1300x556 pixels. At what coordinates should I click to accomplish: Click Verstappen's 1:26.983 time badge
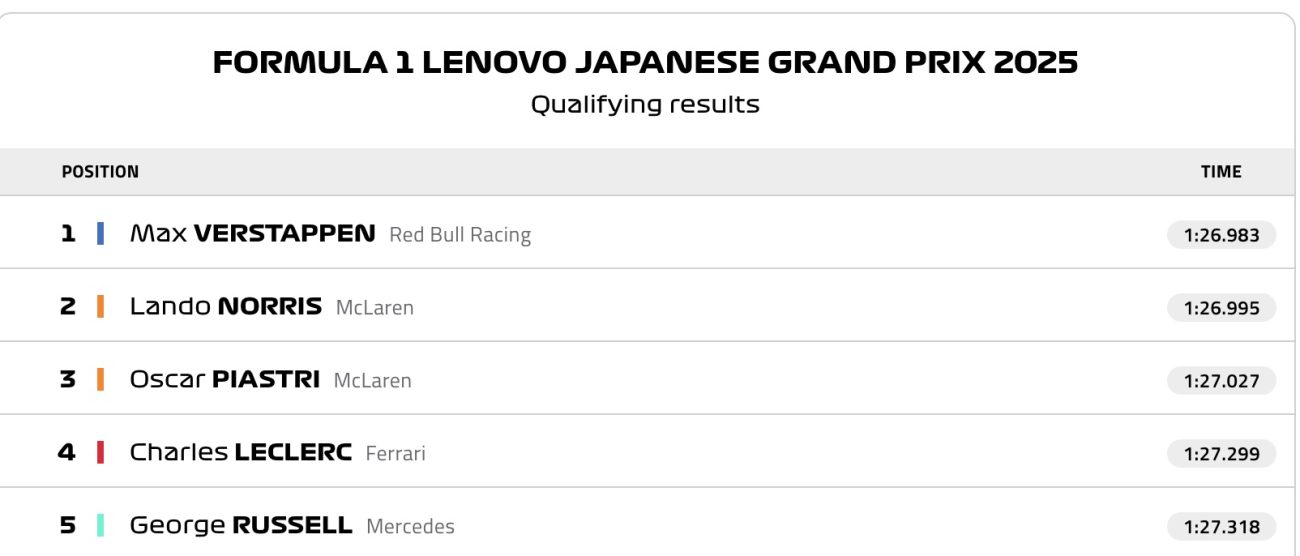[1221, 235]
